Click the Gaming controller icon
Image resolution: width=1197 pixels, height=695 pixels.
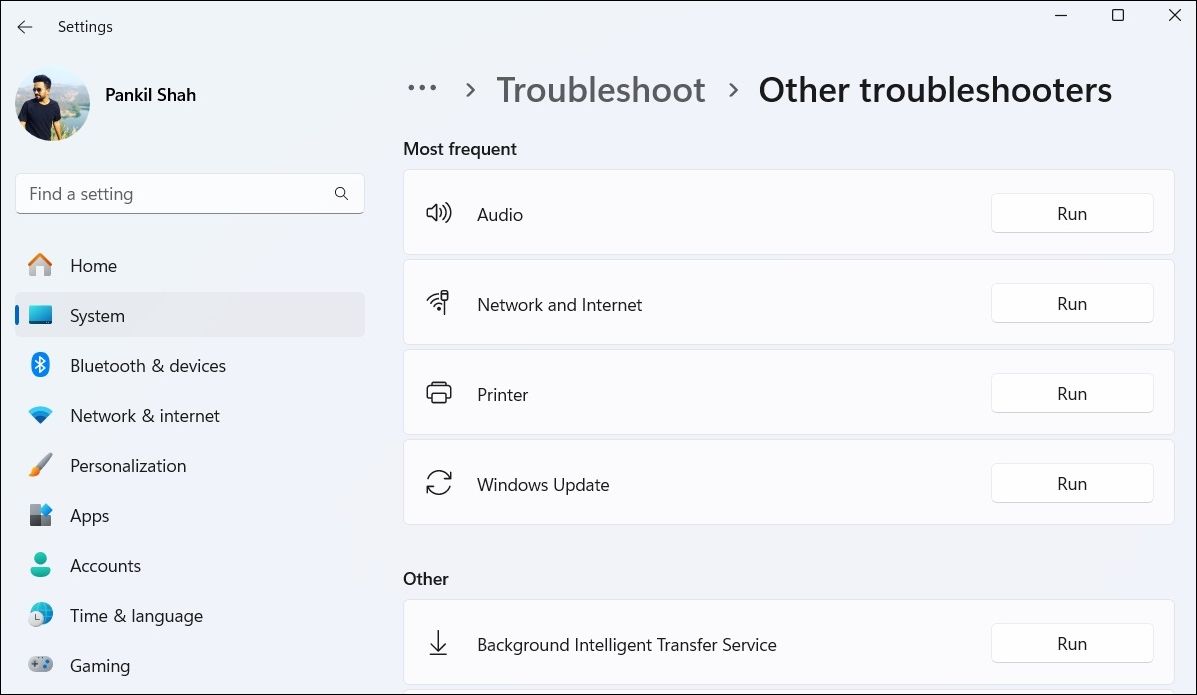(40, 665)
